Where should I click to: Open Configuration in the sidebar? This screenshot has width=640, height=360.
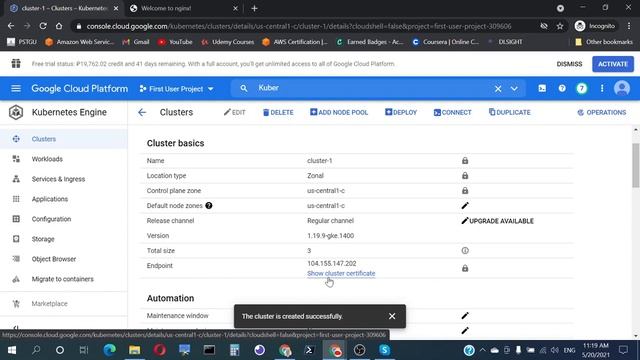[x=64, y=219]
